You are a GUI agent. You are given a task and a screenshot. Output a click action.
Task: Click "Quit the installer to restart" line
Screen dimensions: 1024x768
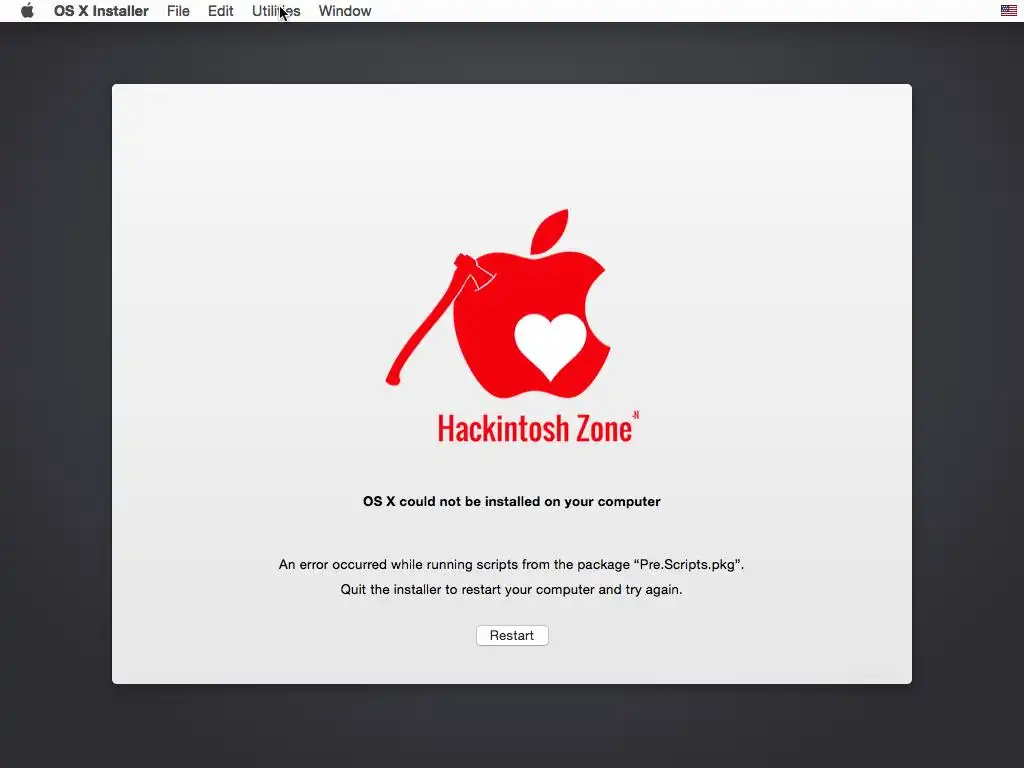click(511, 589)
